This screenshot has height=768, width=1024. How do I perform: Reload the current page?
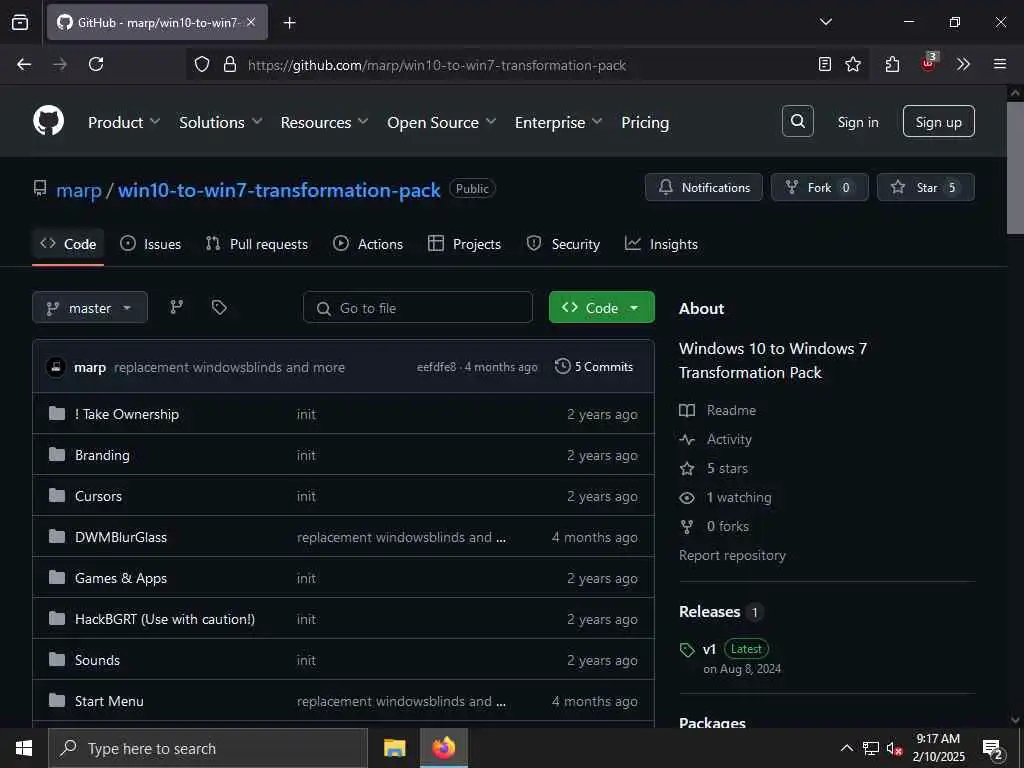click(96, 64)
